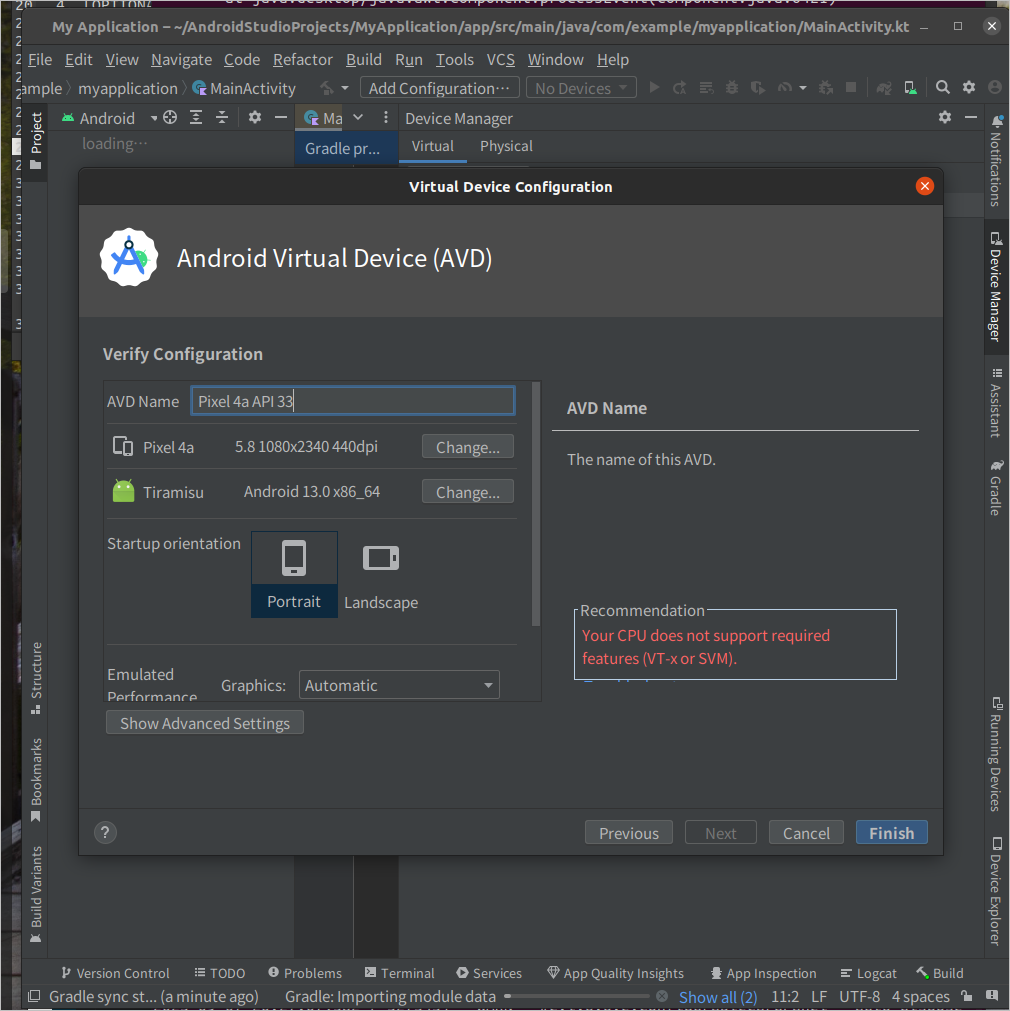Open Structure tool window on left sidebar
The image size is (1010, 1011).
36,677
